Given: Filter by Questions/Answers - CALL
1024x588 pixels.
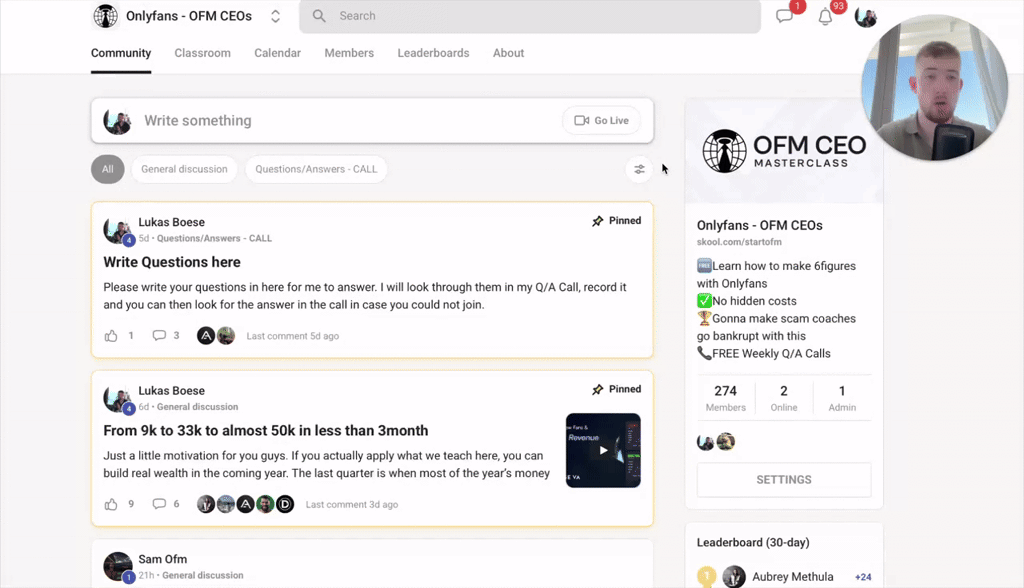Looking at the screenshot, I should click(316, 169).
